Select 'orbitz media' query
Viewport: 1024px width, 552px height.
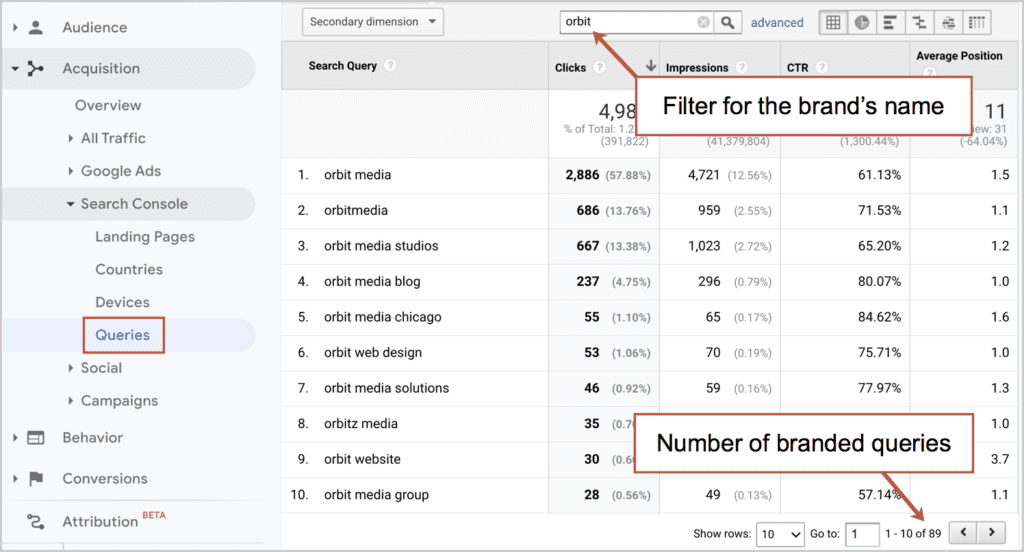click(x=360, y=423)
